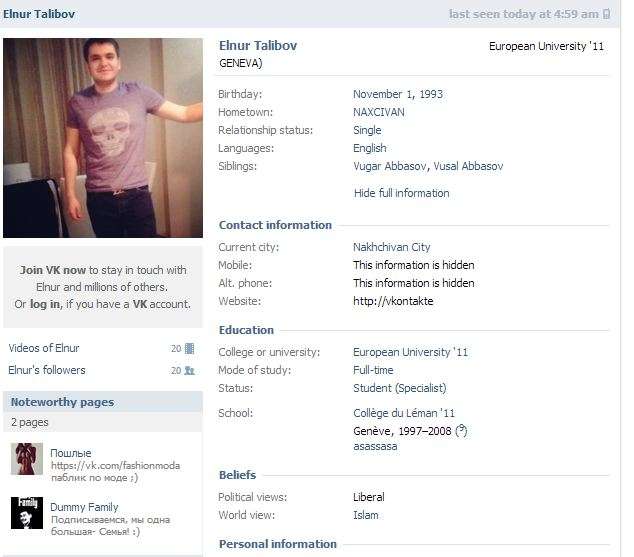Image resolution: width=634 pixels, height=557 pixels.
Task: Open the http://vkontakte website link
Action: coord(393,301)
